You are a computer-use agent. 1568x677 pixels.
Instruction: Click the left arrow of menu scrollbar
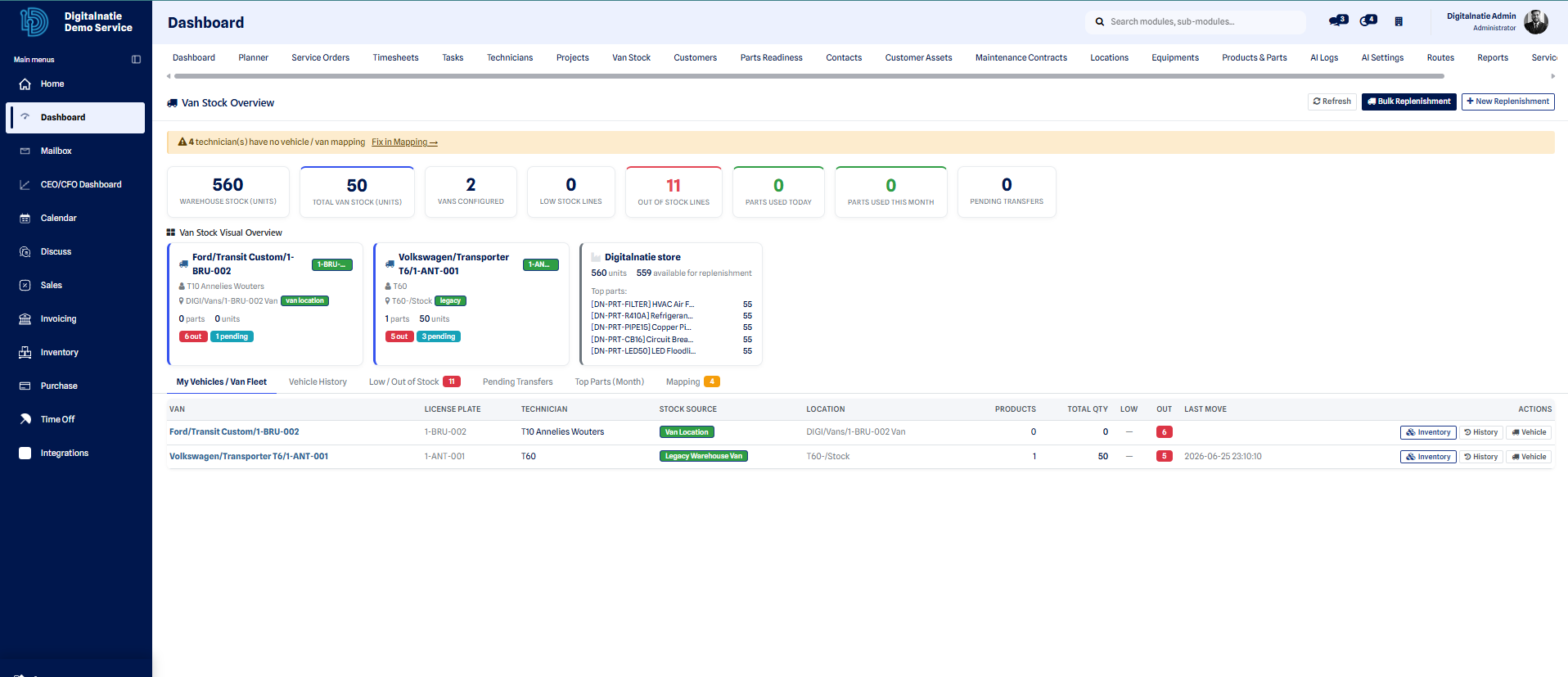169,76
